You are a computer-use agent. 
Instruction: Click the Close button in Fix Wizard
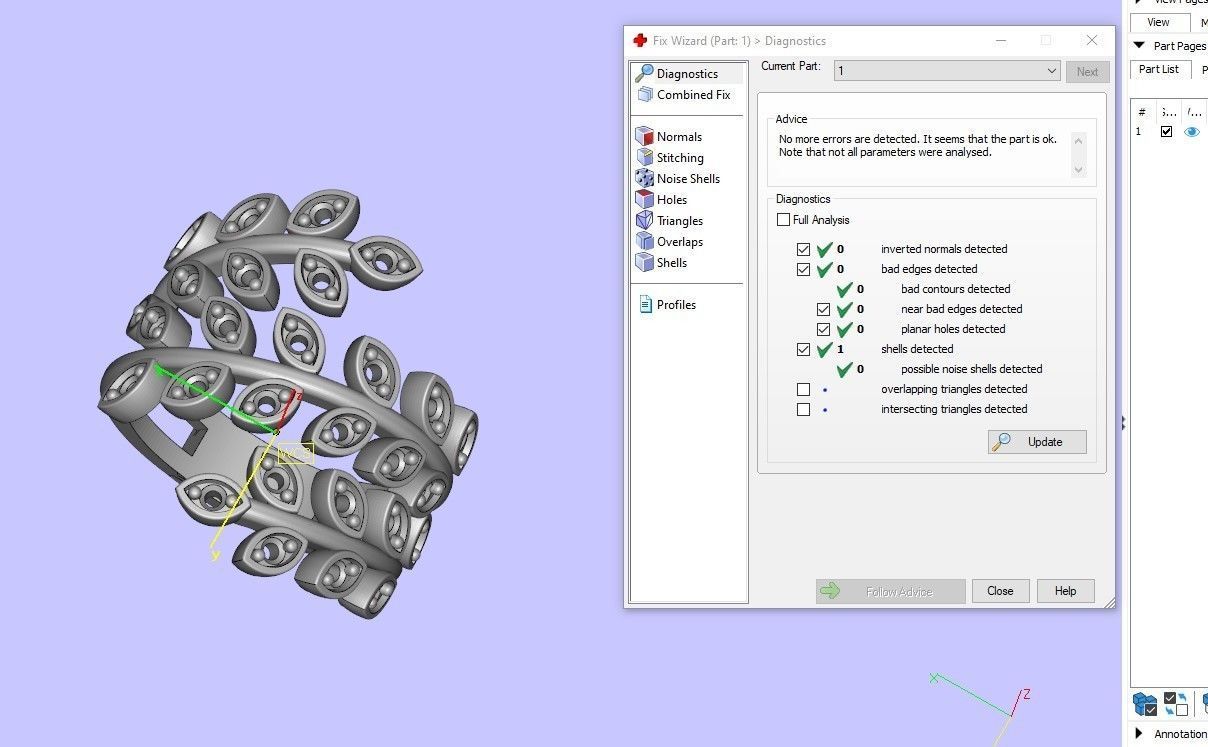1000,591
